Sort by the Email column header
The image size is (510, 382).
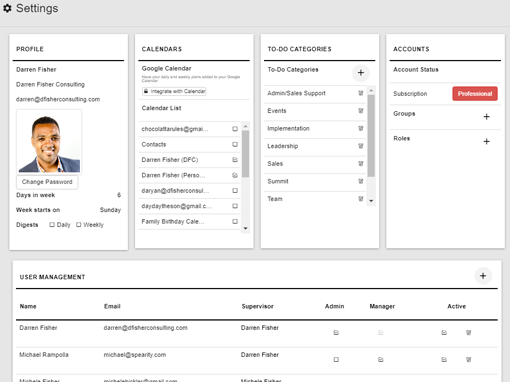click(x=112, y=306)
